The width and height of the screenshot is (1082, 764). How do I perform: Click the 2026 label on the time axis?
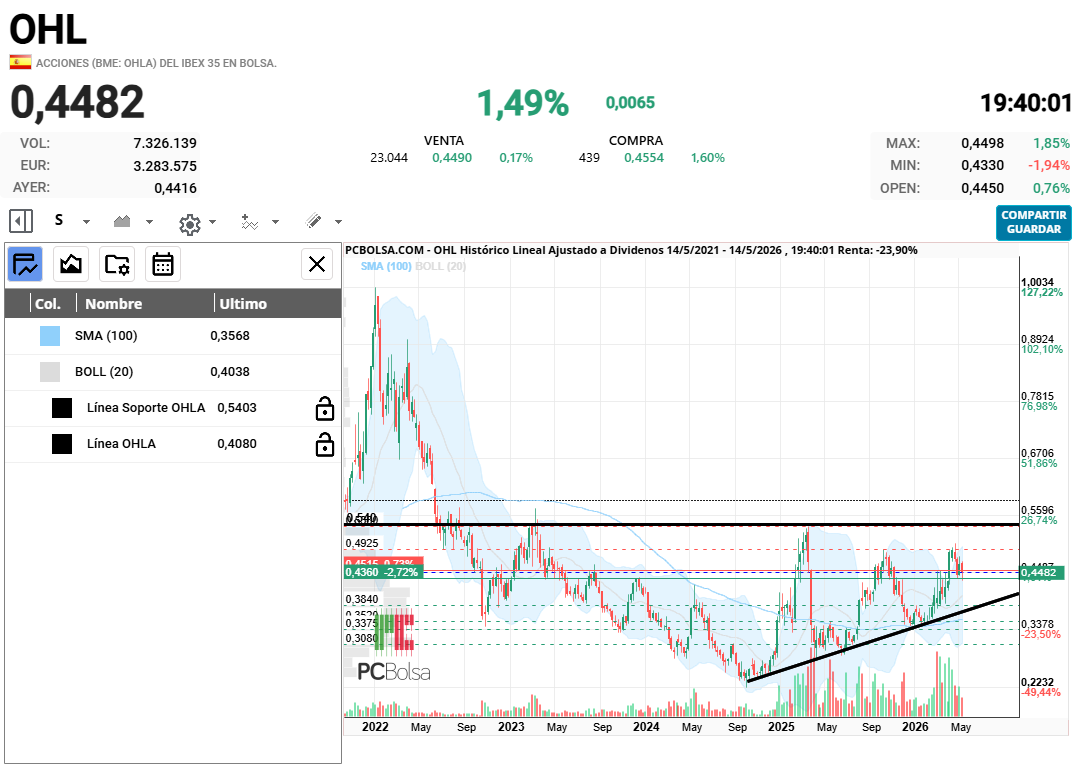[915, 727]
